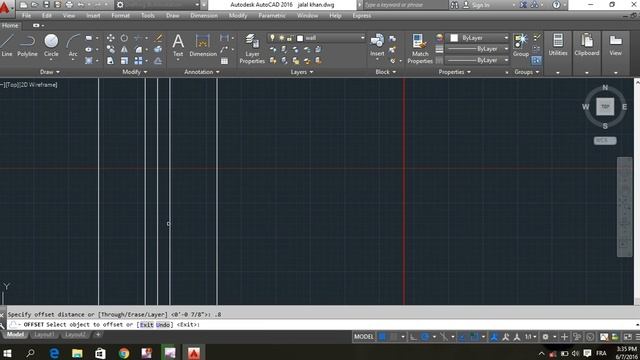Expand the Block panel
Viewport: 640px width, 360px height.
tap(386, 72)
